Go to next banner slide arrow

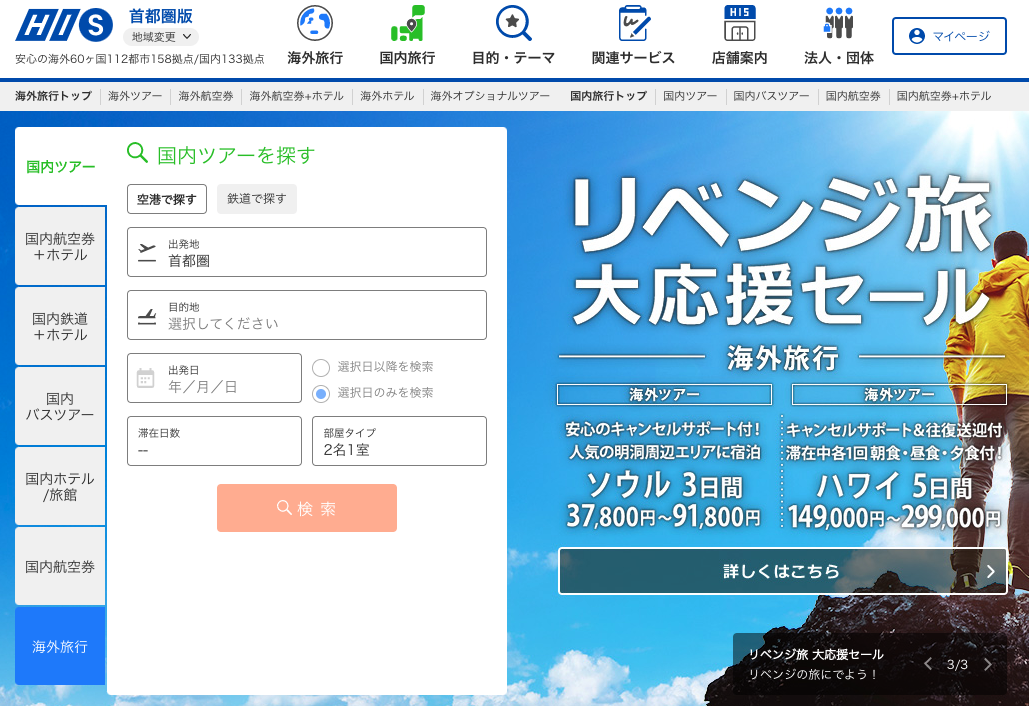[x=988, y=664]
